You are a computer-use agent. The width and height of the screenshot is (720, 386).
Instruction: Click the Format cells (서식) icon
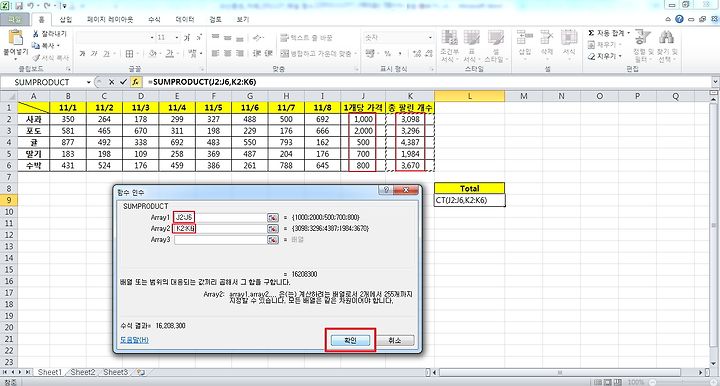[x=569, y=38]
